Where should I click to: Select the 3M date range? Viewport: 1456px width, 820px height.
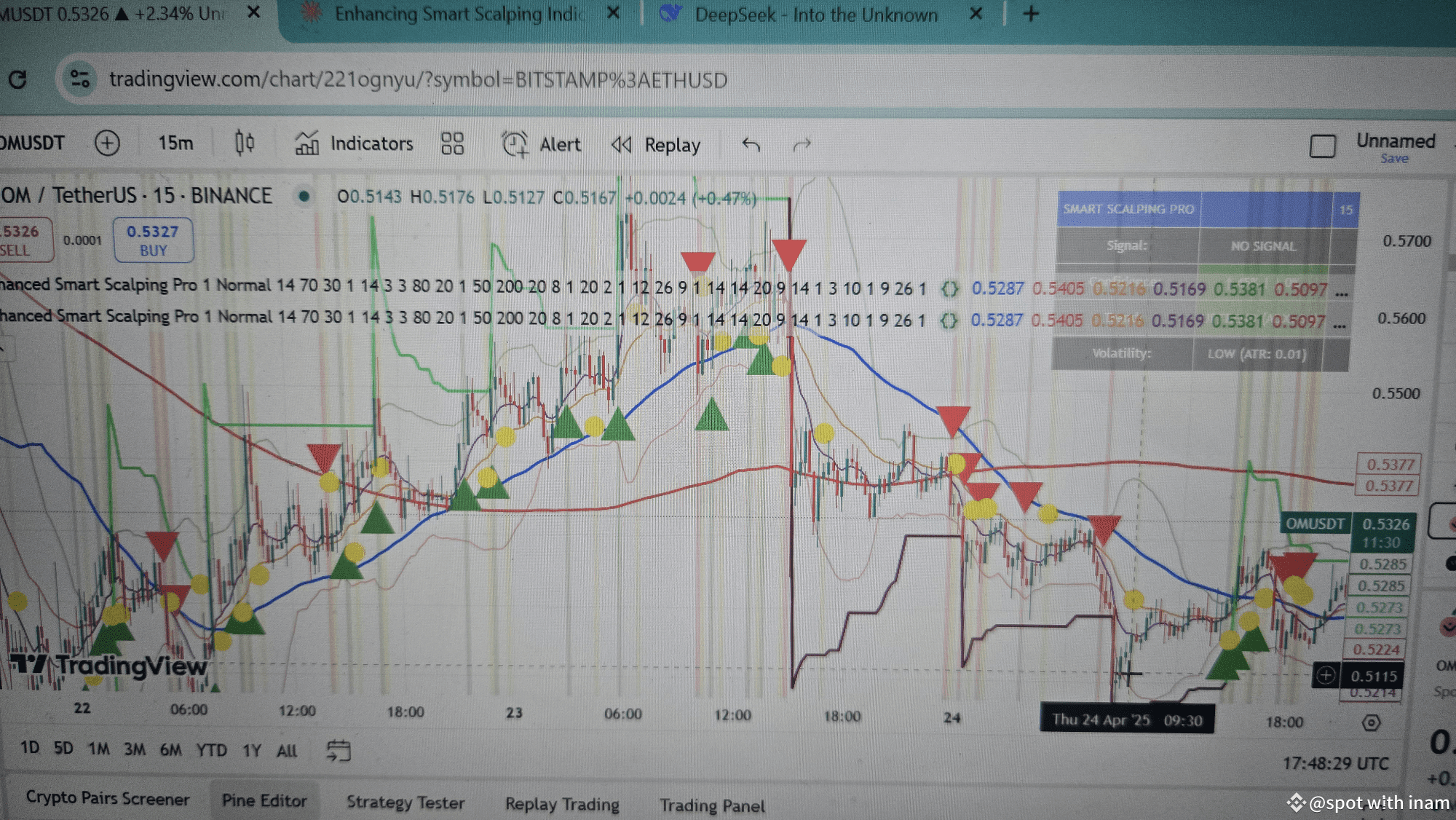[135, 749]
